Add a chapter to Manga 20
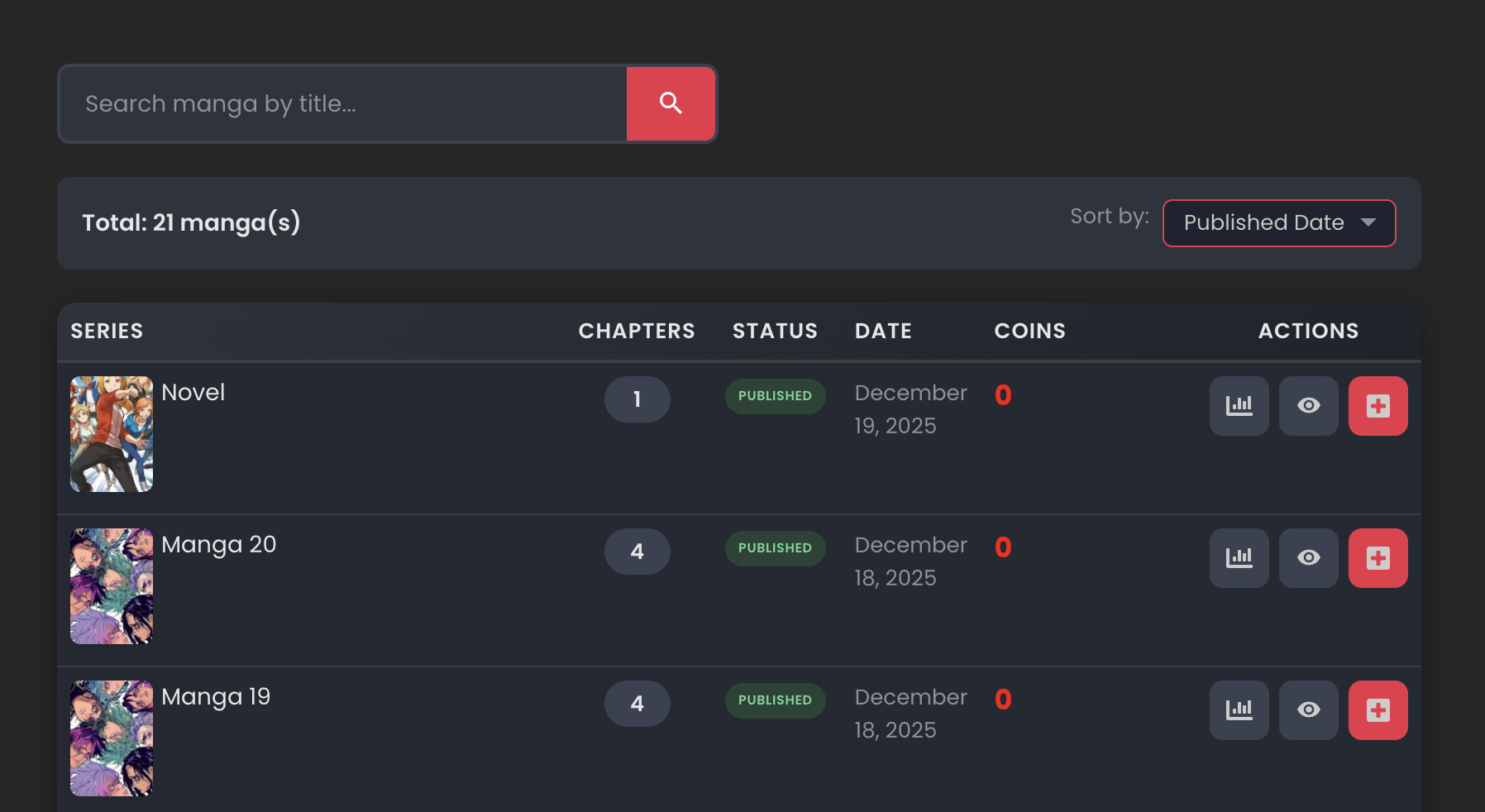This screenshot has height=812, width=1485. (x=1378, y=557)
